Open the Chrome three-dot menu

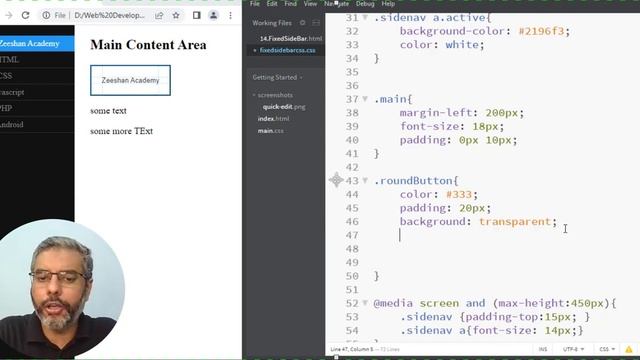point(230,16)
